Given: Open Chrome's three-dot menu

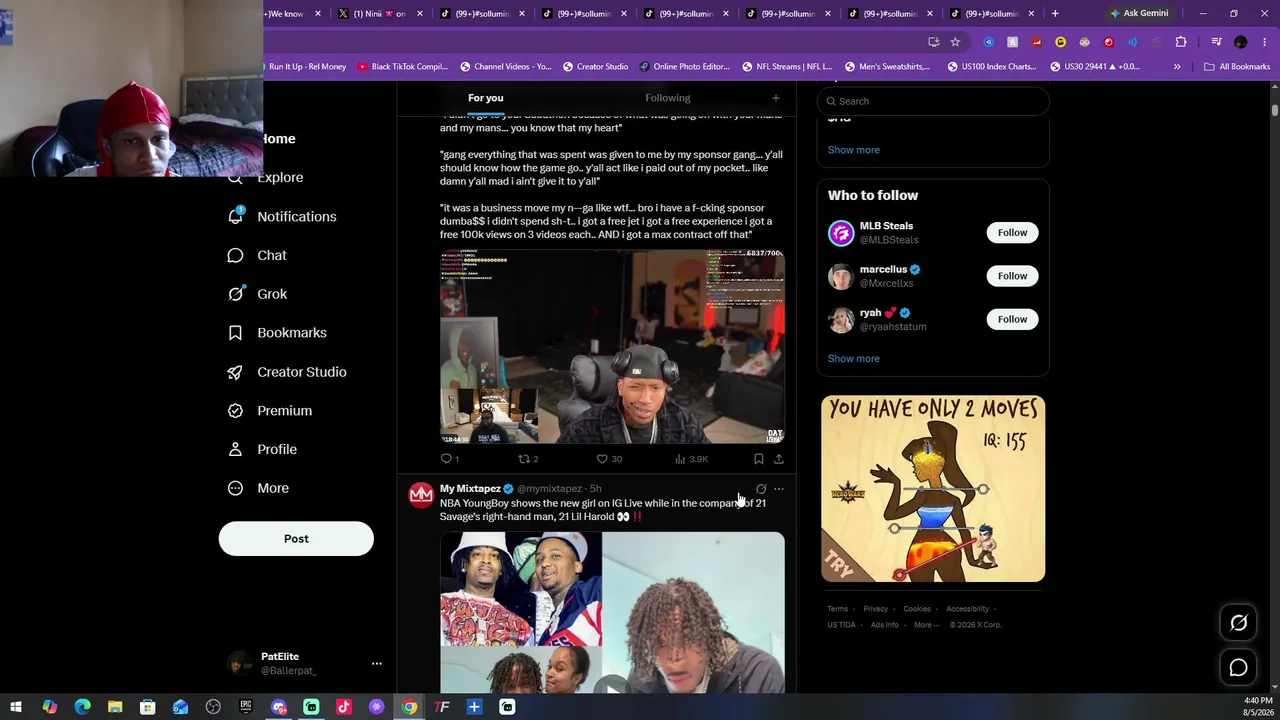Looking at the screenshot, I should 1264,42.
